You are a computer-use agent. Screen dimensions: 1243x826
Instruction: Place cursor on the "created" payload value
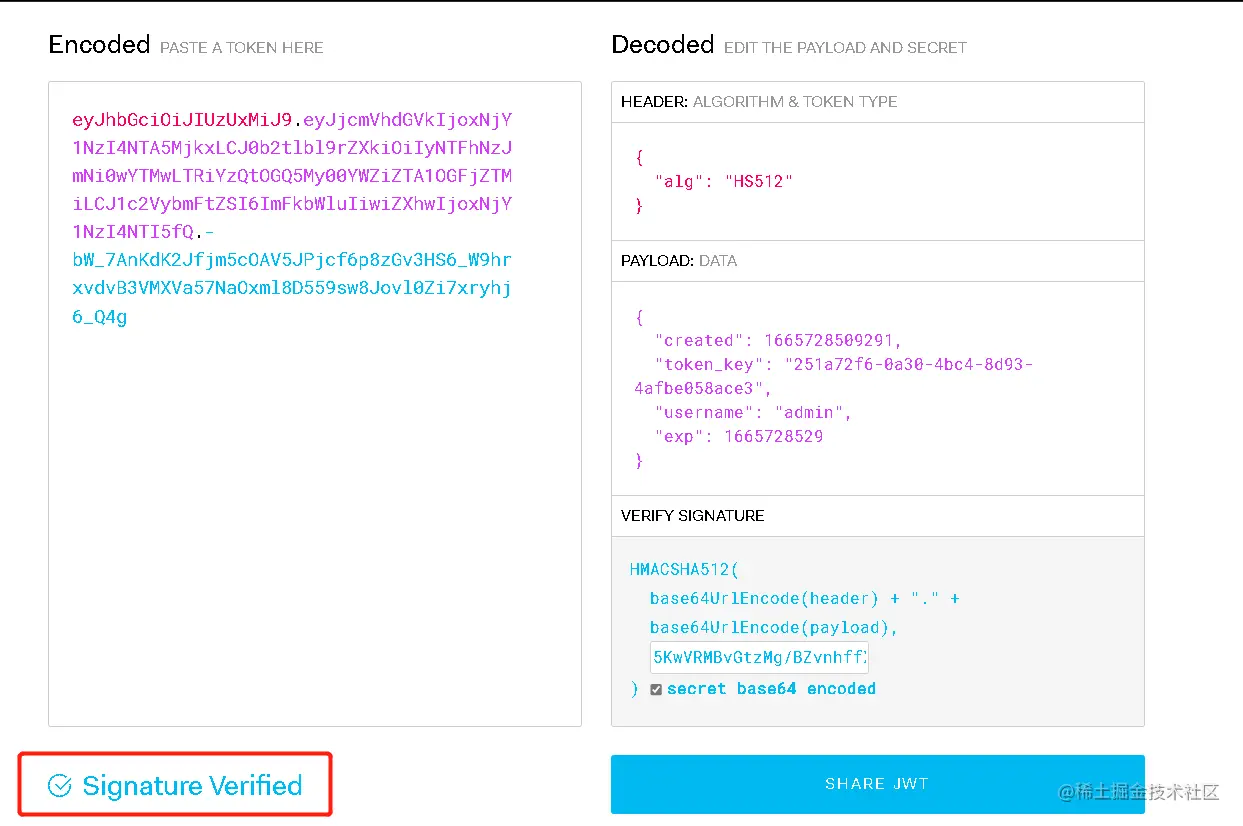click(x=833, y=340)
